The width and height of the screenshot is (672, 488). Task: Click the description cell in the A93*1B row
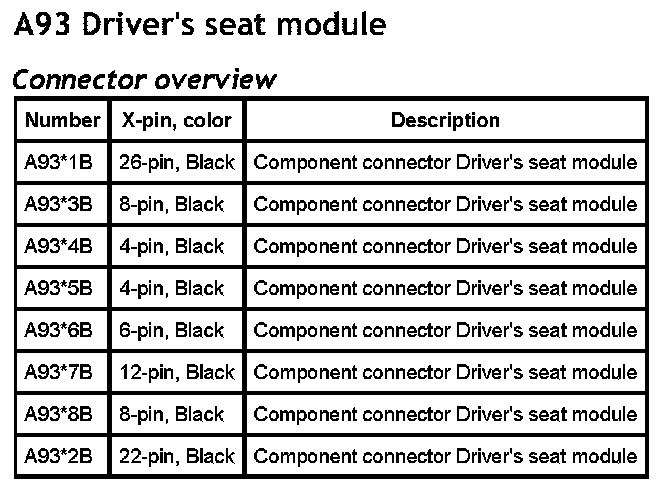point(445,162)
